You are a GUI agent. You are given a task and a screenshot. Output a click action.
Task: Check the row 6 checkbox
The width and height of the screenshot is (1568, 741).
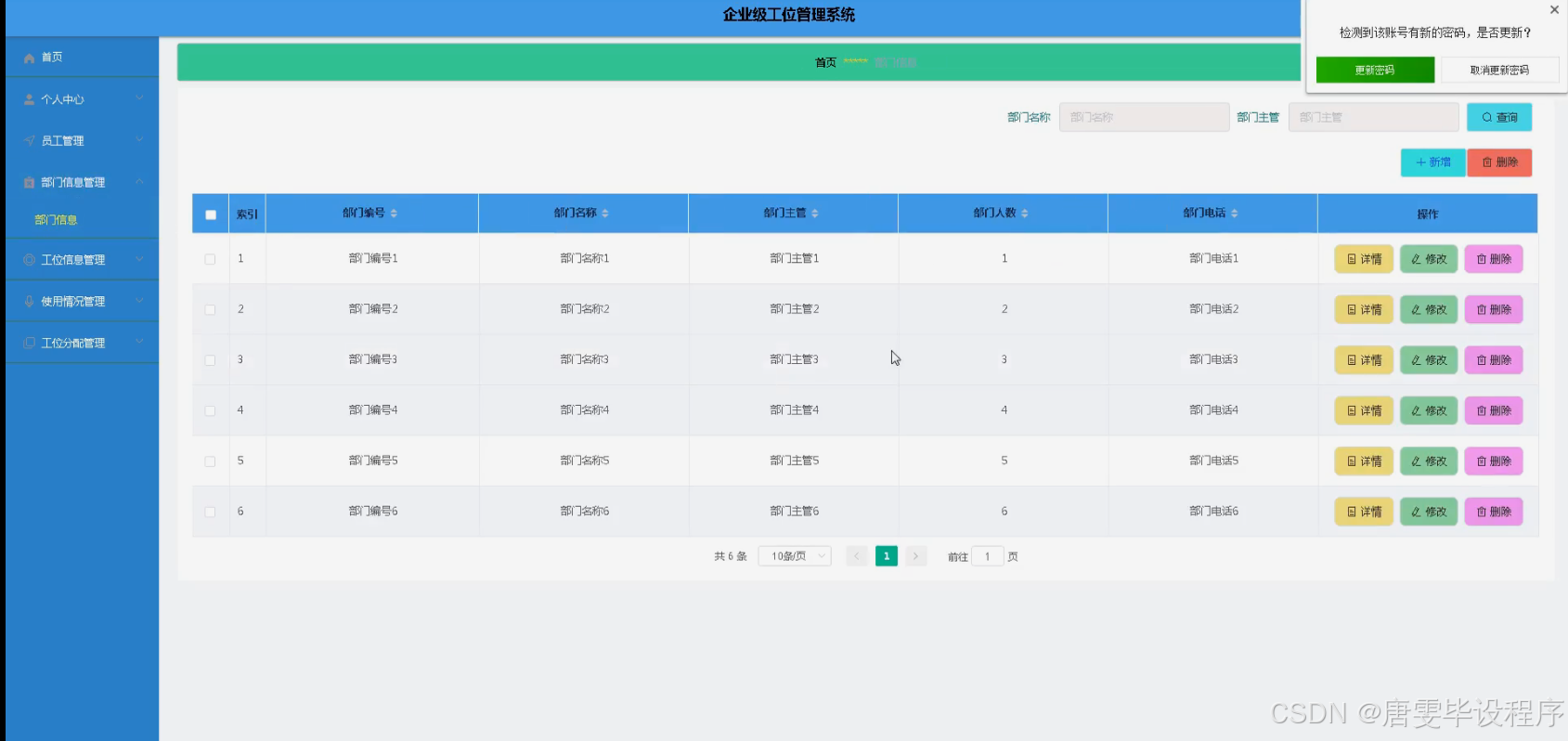(210, 512)
